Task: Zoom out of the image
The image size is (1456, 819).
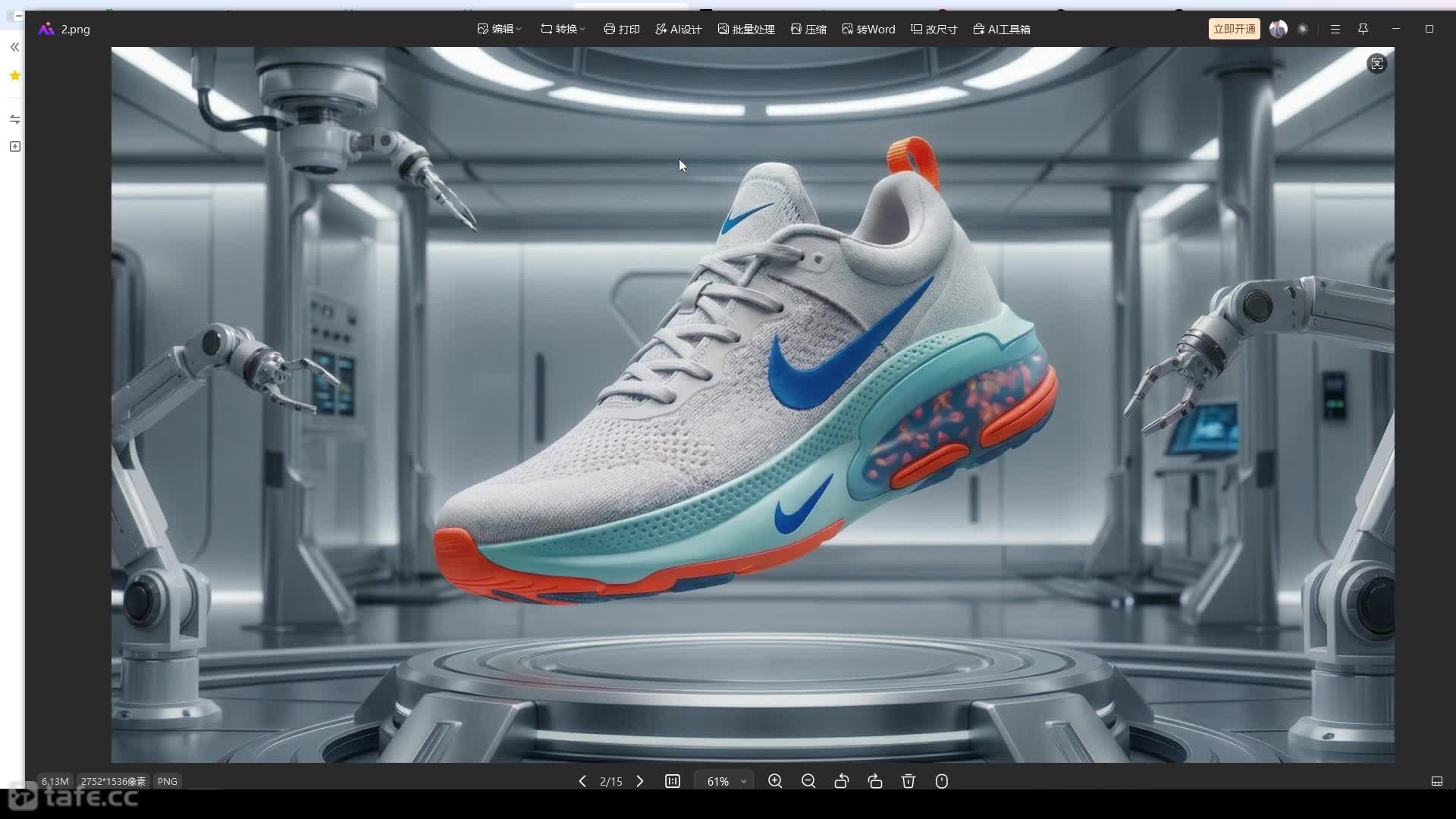Action: pos(808,781)
